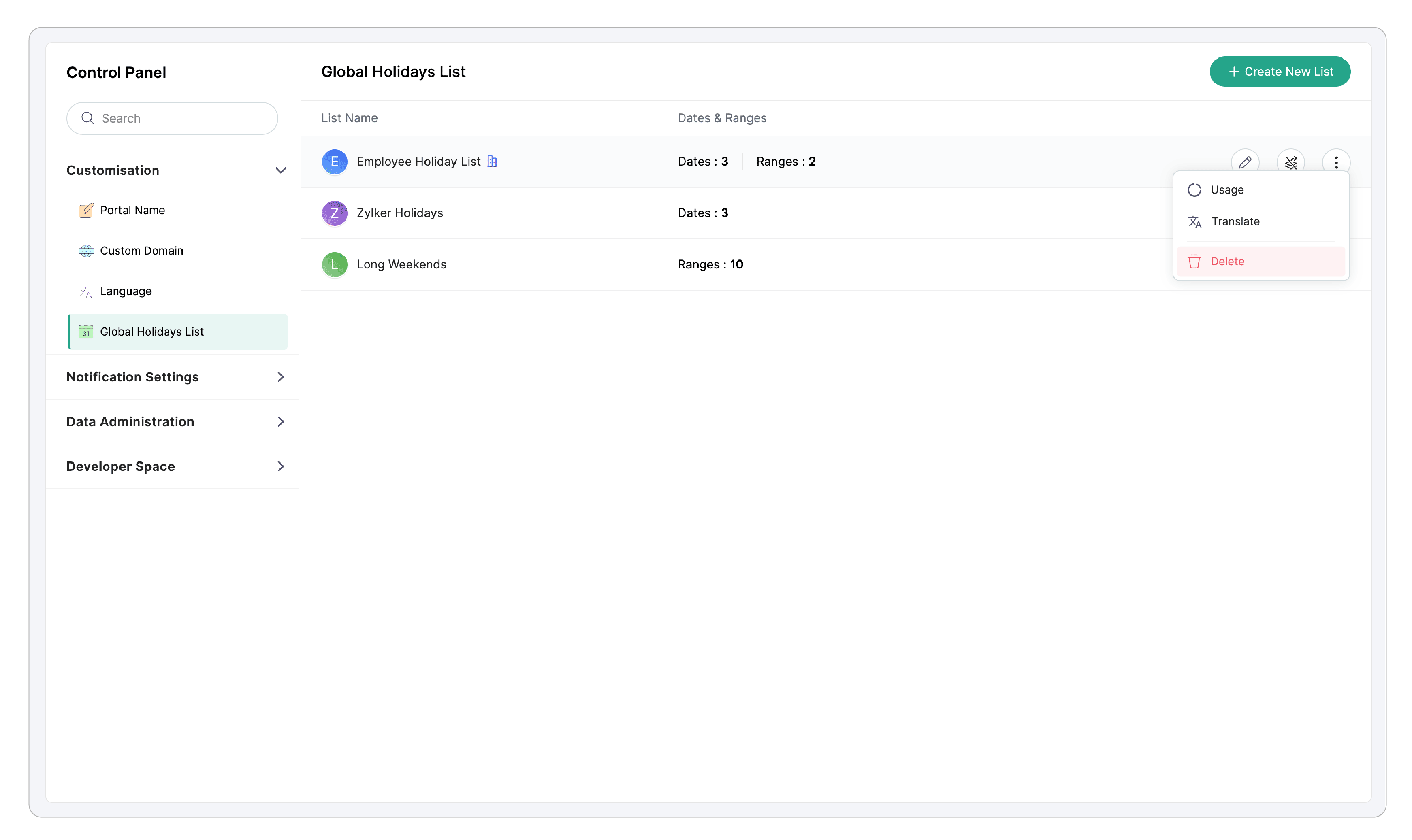
Task: Go to Language settings in sidebar
Action: (125, 291)
